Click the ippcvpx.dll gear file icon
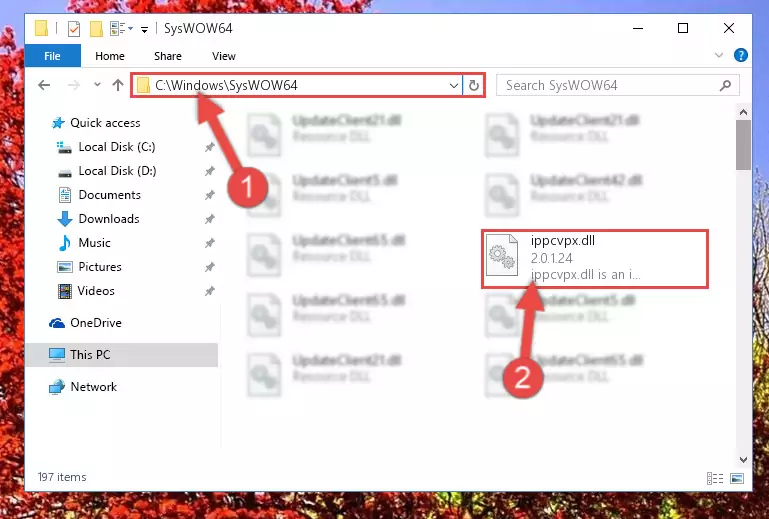 click(502, 255)
